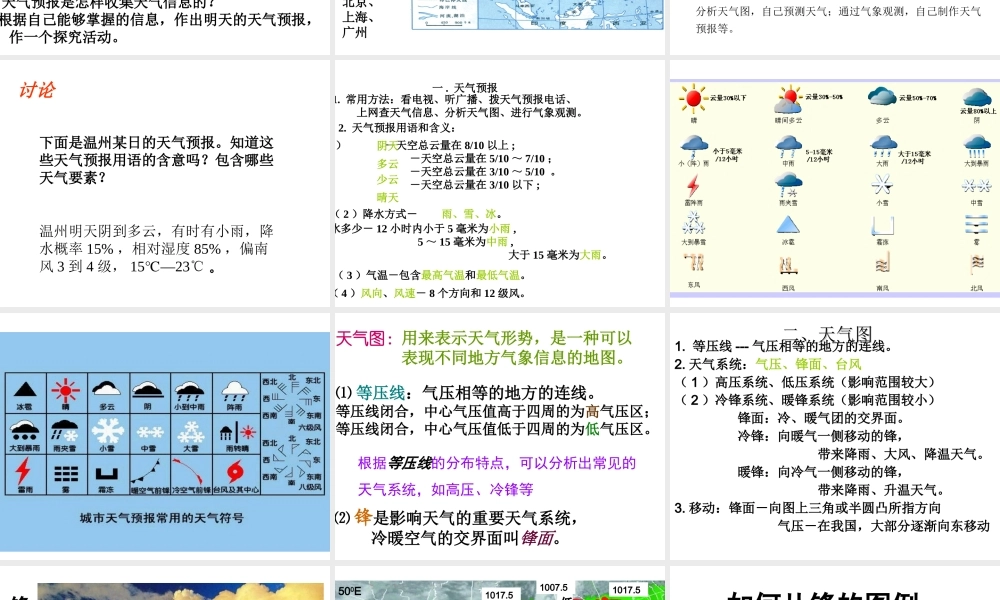Click the 八级风 wind direction rose
The image size is (1000, 600).
click(291, 462)
